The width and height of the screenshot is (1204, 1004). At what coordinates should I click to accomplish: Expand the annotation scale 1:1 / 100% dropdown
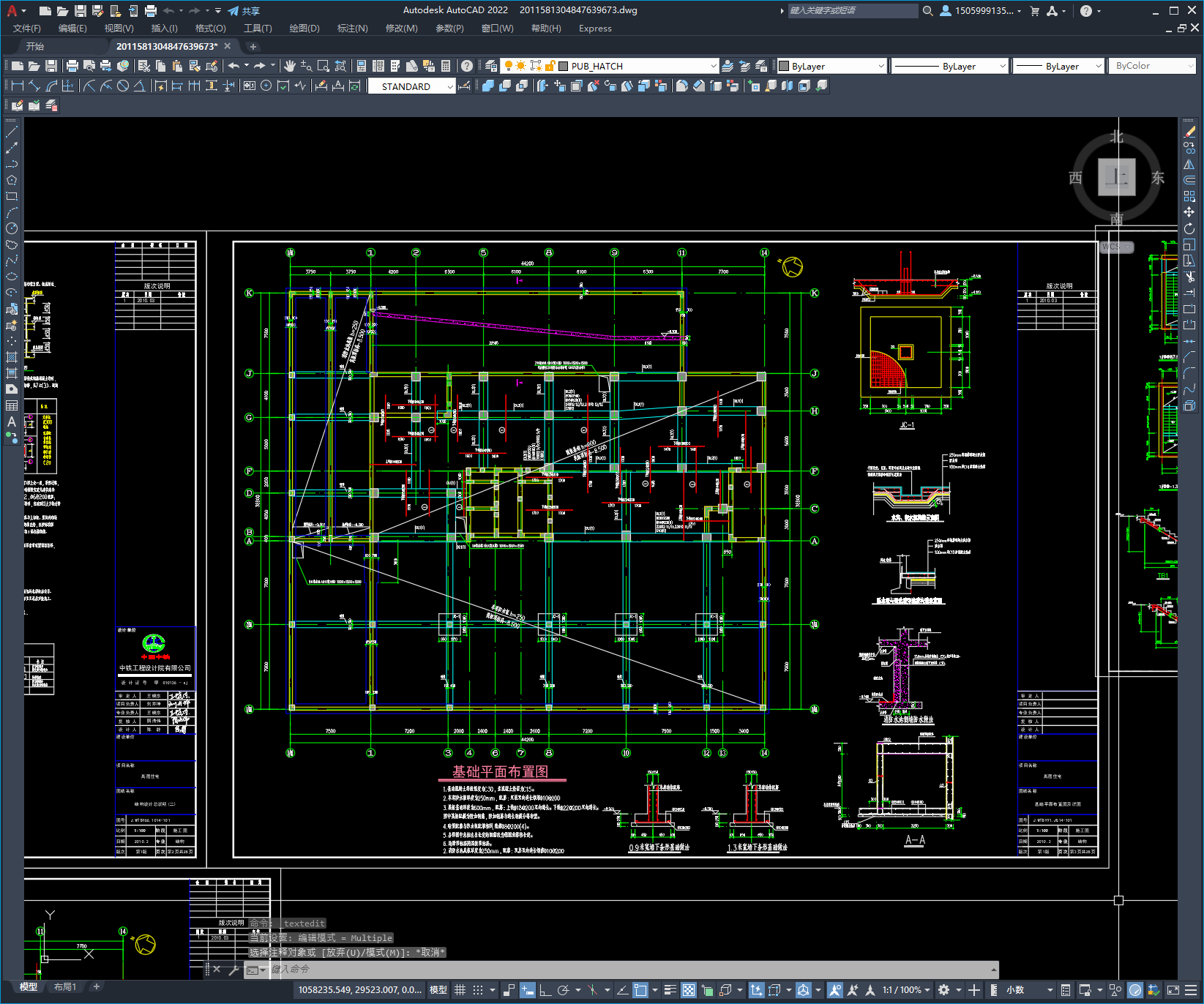click(906, 990)
